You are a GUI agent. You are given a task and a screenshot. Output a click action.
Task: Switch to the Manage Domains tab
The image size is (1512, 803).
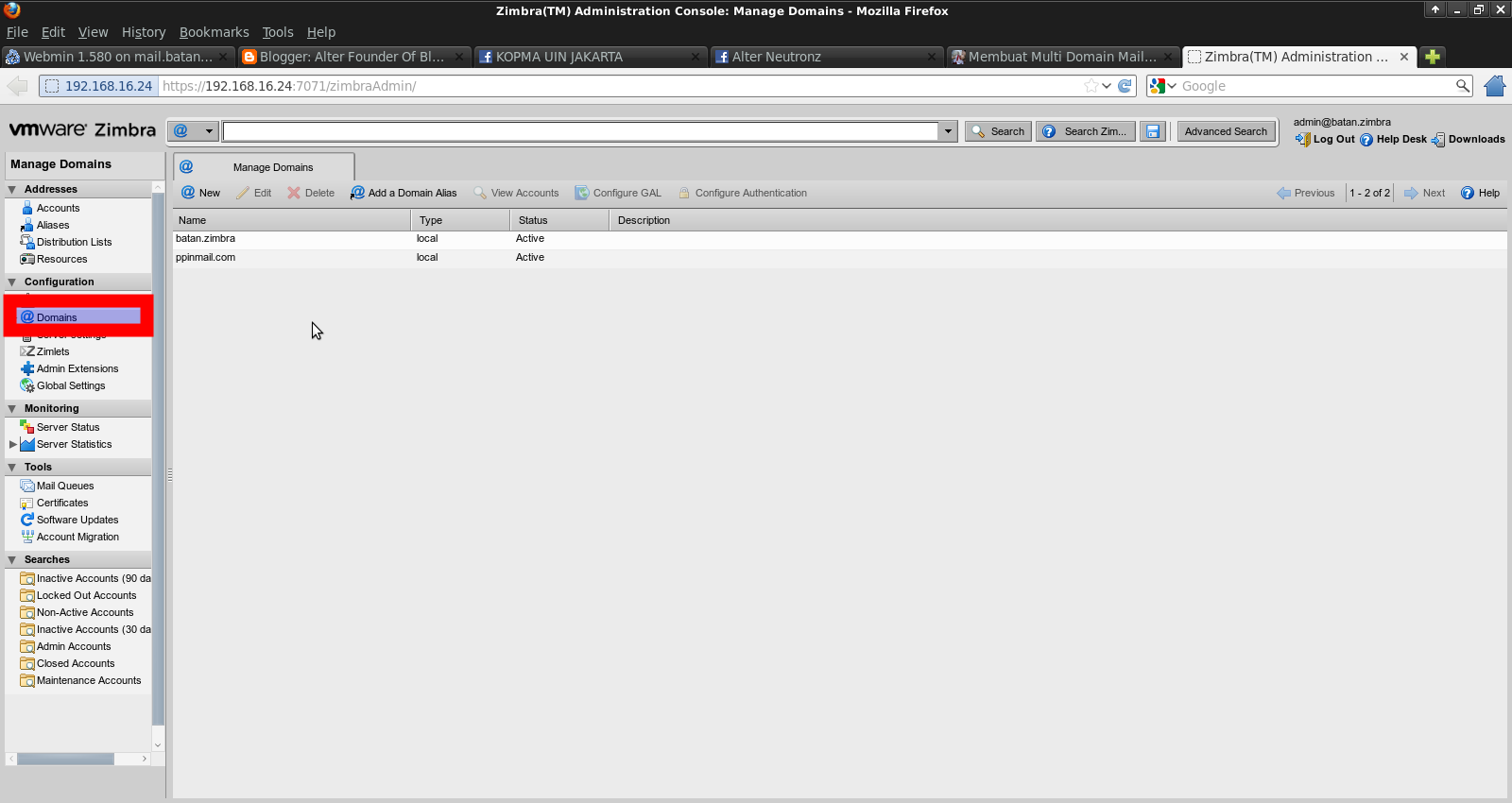[x=264, y=167]
